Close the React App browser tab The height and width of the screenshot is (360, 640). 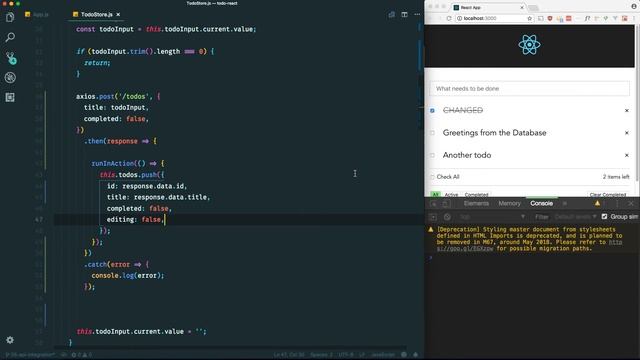(x=522, y=7)
